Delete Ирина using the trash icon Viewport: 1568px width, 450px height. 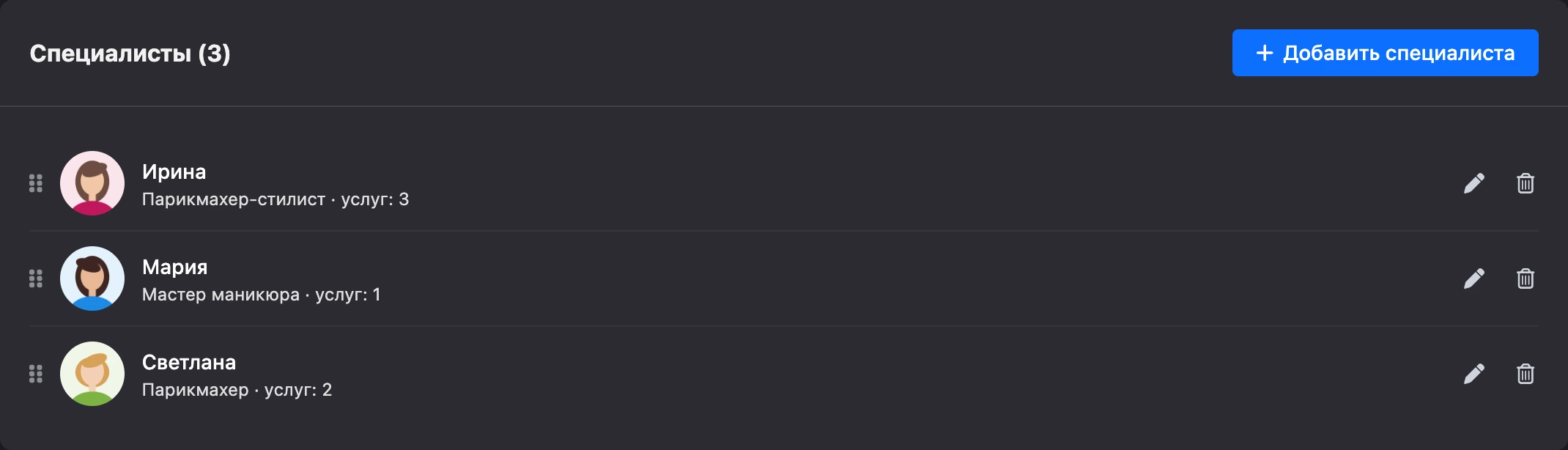pyautogui.click(x=1525, y=183)
